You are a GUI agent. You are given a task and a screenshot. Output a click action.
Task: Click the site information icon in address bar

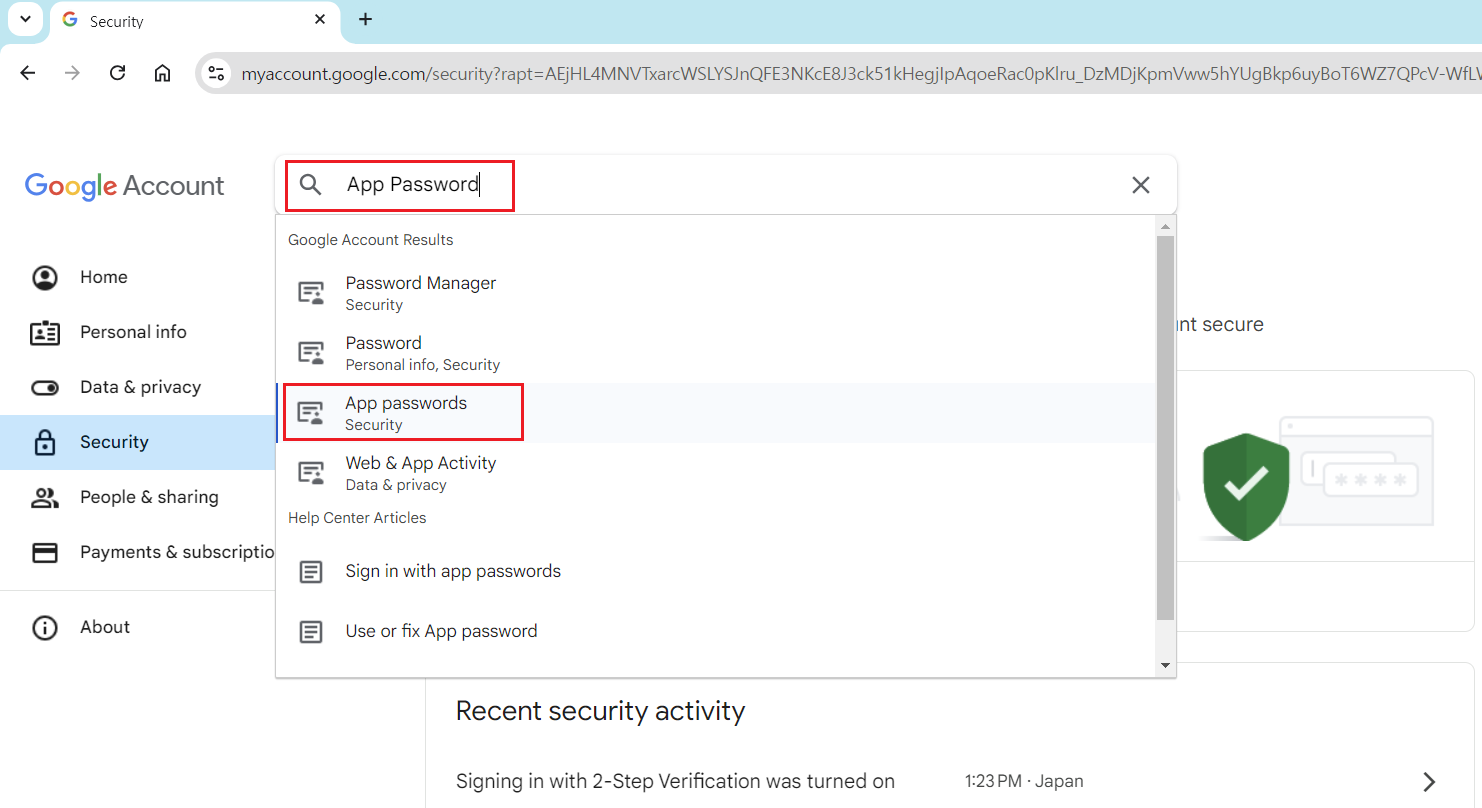[x=214, y=73]
